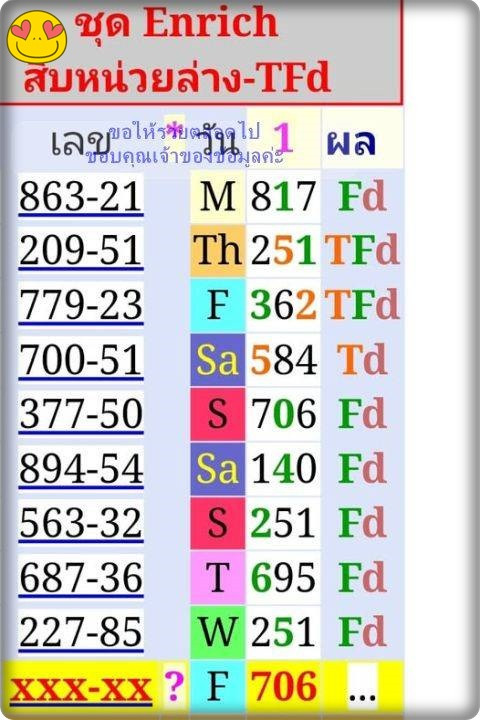Click 'Fd' result in the 687-36 row
Image resolution: width=480 pixels, height=720 pixels.
(362, 577)
